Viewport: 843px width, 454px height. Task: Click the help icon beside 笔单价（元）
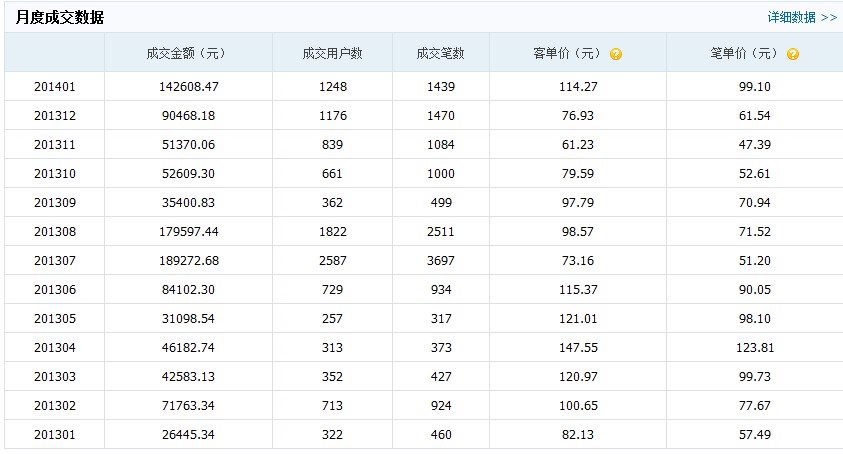(793, 54)
